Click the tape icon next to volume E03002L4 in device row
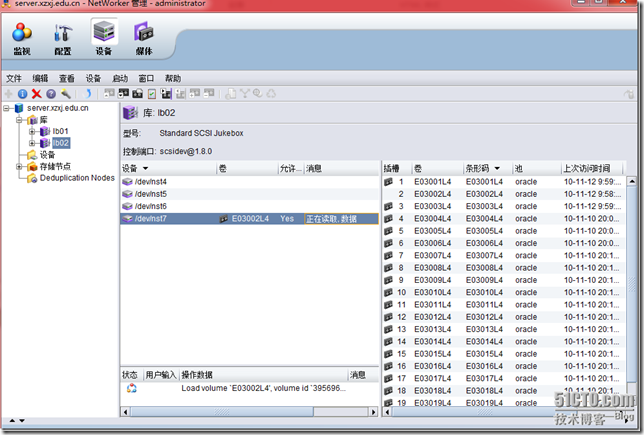This screenshot has width=644, height=435. [x=223, y=219]
